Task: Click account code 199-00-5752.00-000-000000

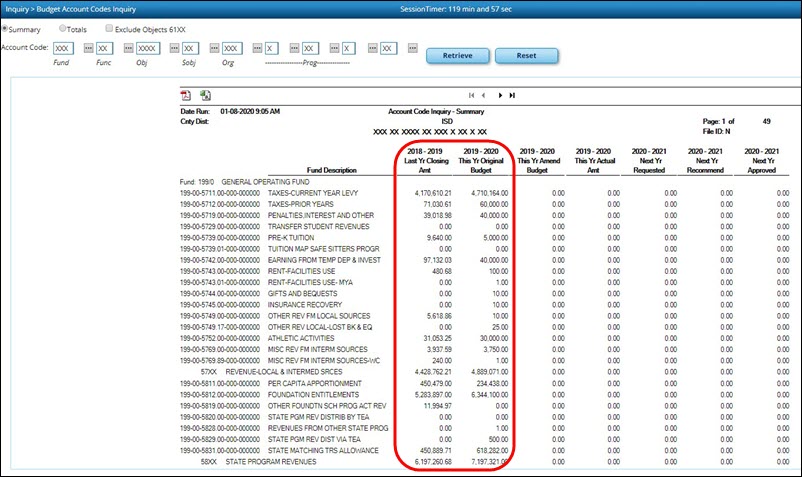Action: tap(220, 339)
